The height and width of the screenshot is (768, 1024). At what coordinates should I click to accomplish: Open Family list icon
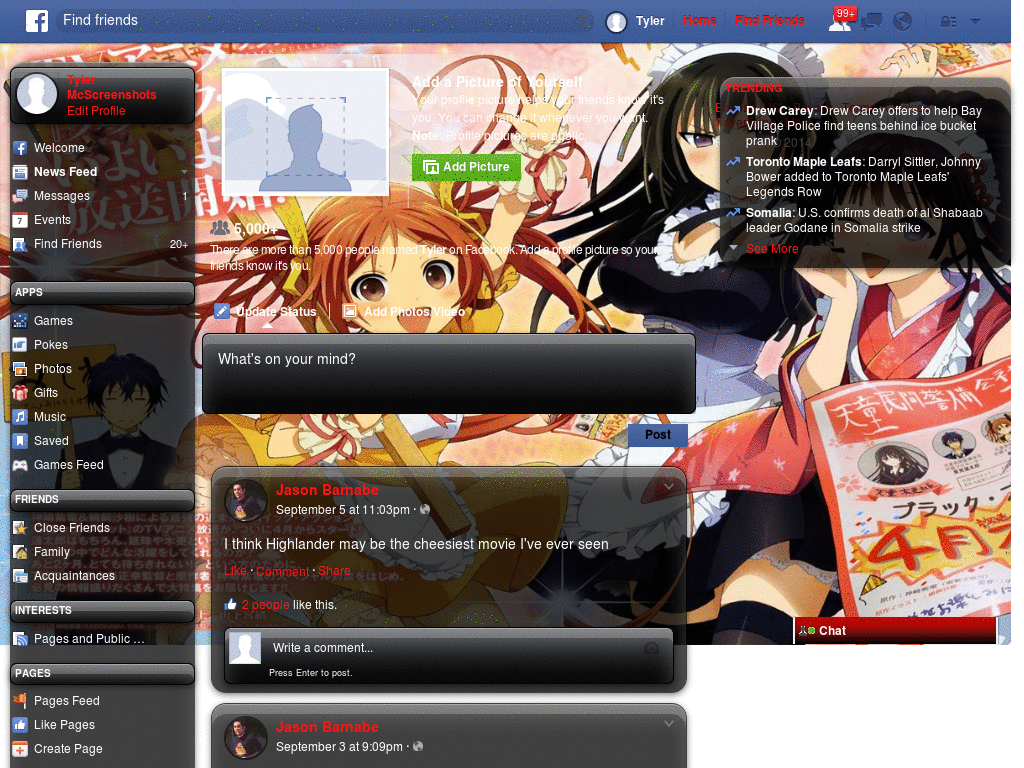(20, 552)
